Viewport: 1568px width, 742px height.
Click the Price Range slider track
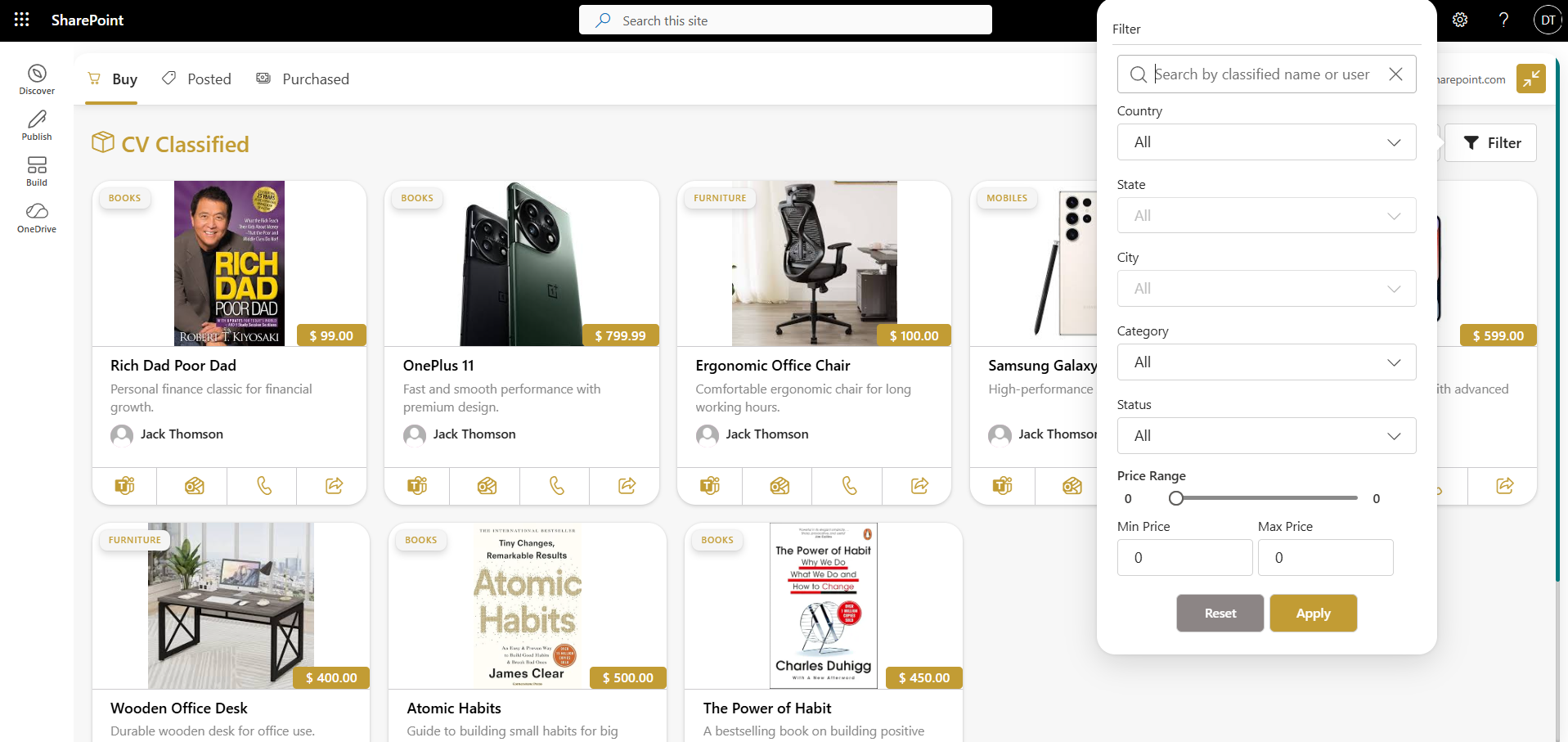pos(1266,498)
